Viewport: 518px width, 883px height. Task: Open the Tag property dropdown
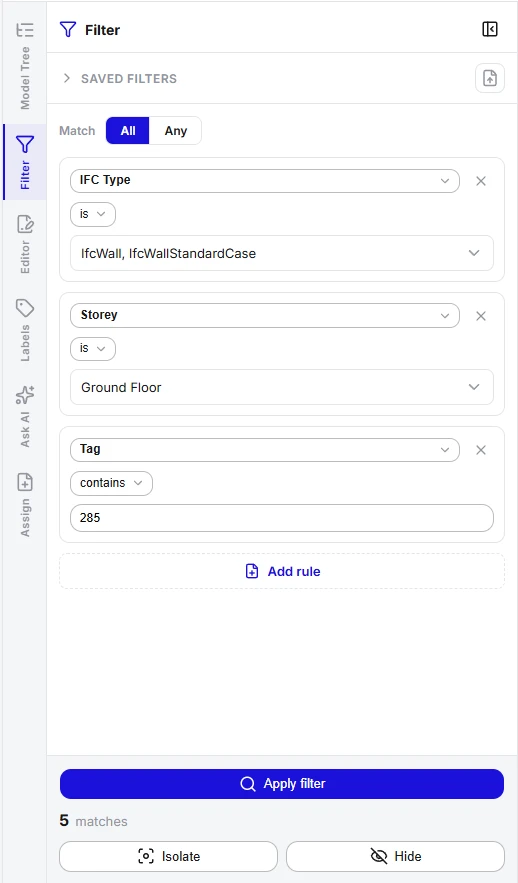[265, 449]
